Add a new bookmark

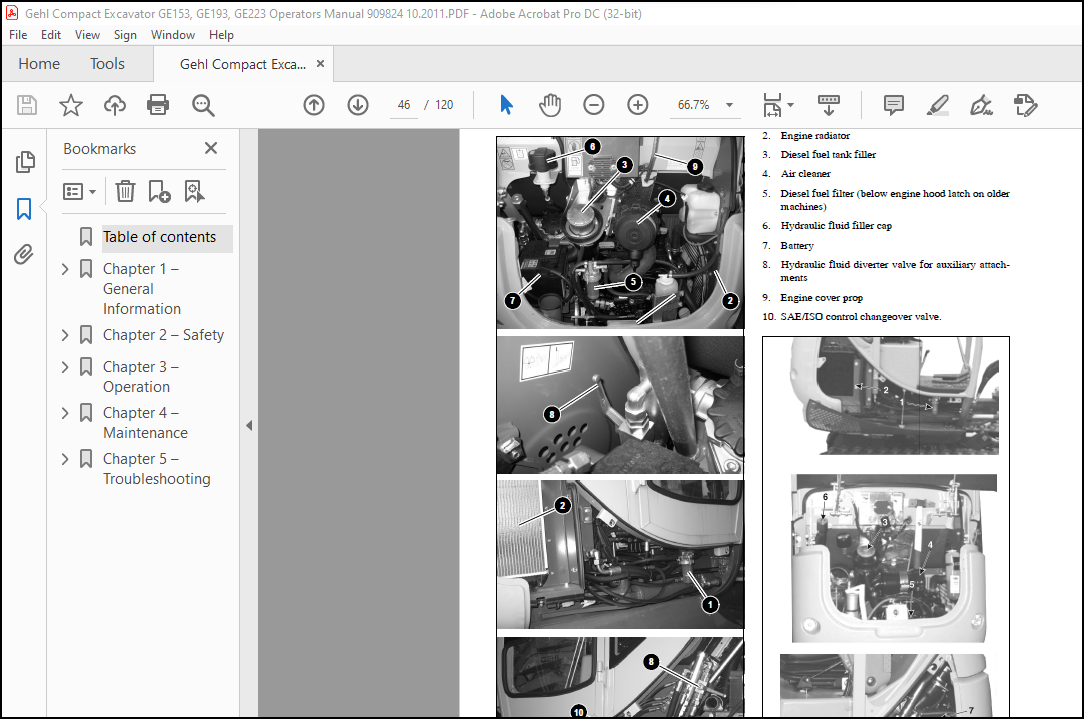click(159, 192)
